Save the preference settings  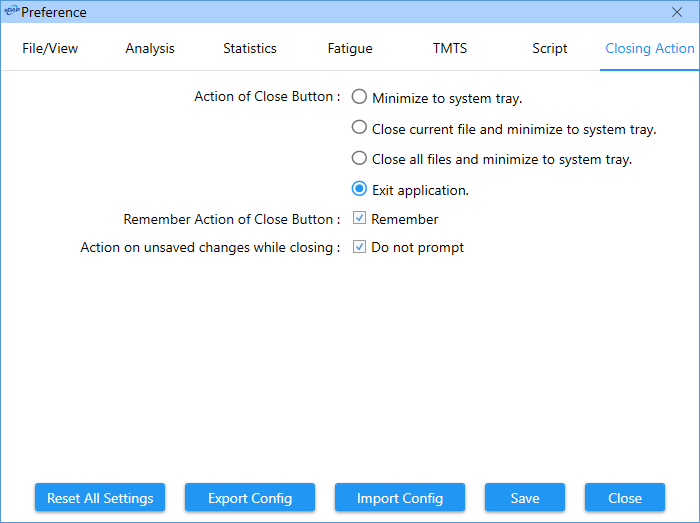tap(525, 498)
